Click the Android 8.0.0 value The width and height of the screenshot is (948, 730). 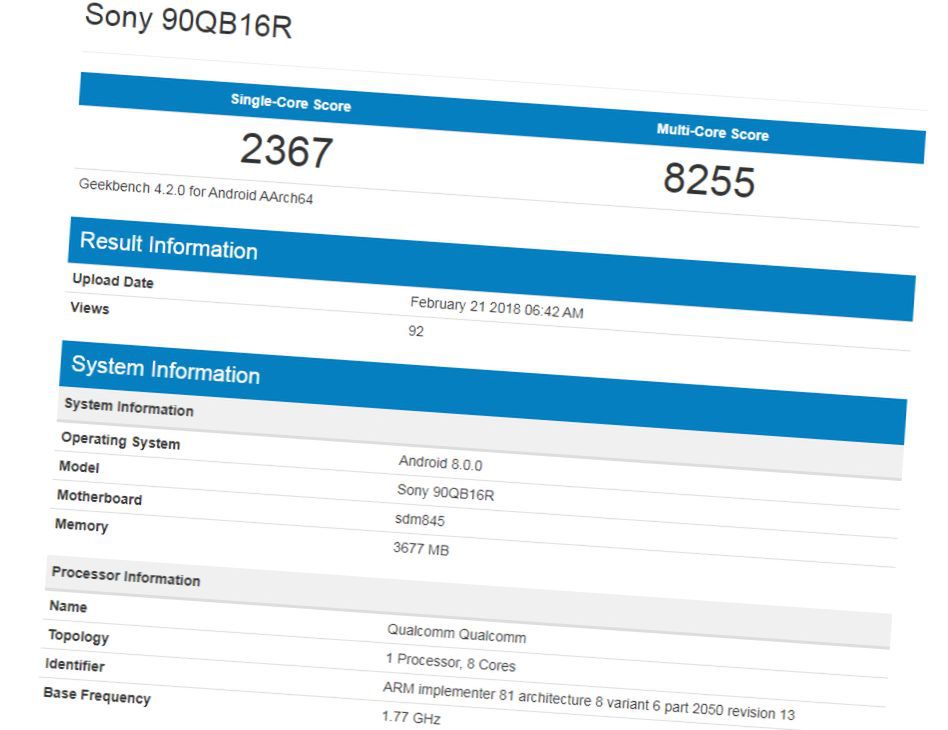point(440,463)
